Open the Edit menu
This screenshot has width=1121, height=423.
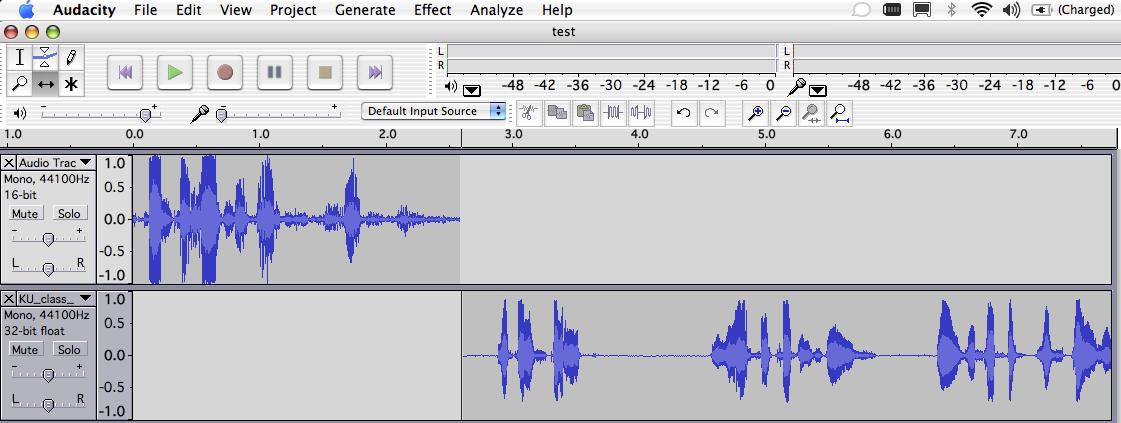(x=189, y=10)
